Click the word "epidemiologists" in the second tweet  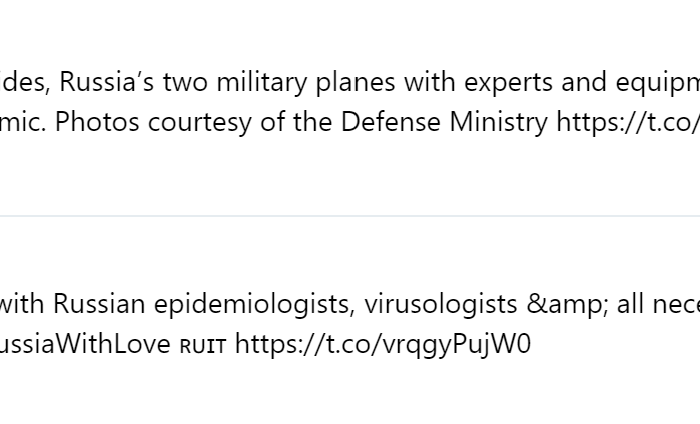[x=254, y=305]
